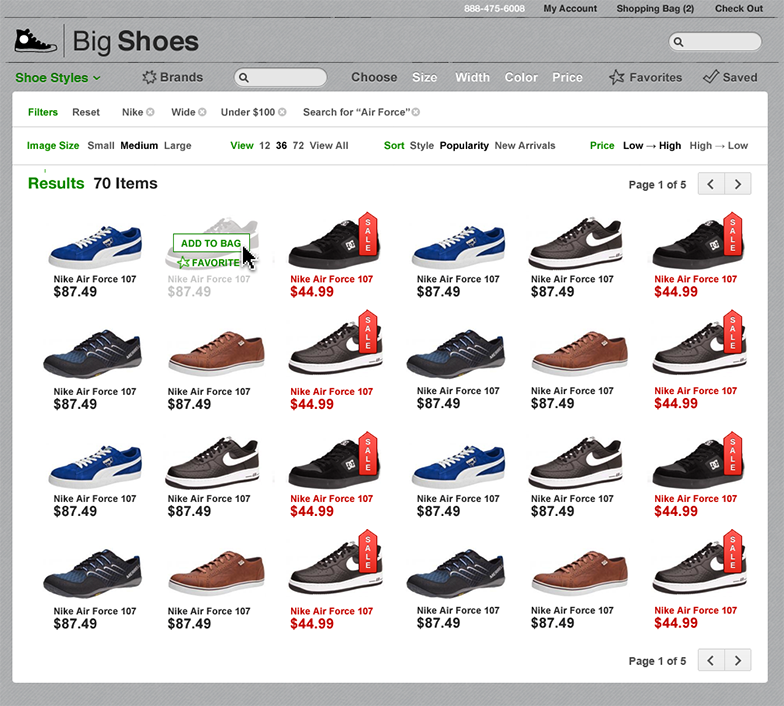Screen dimensions: 784x706
Task: Reset all filters
Action: coord(86,112)
